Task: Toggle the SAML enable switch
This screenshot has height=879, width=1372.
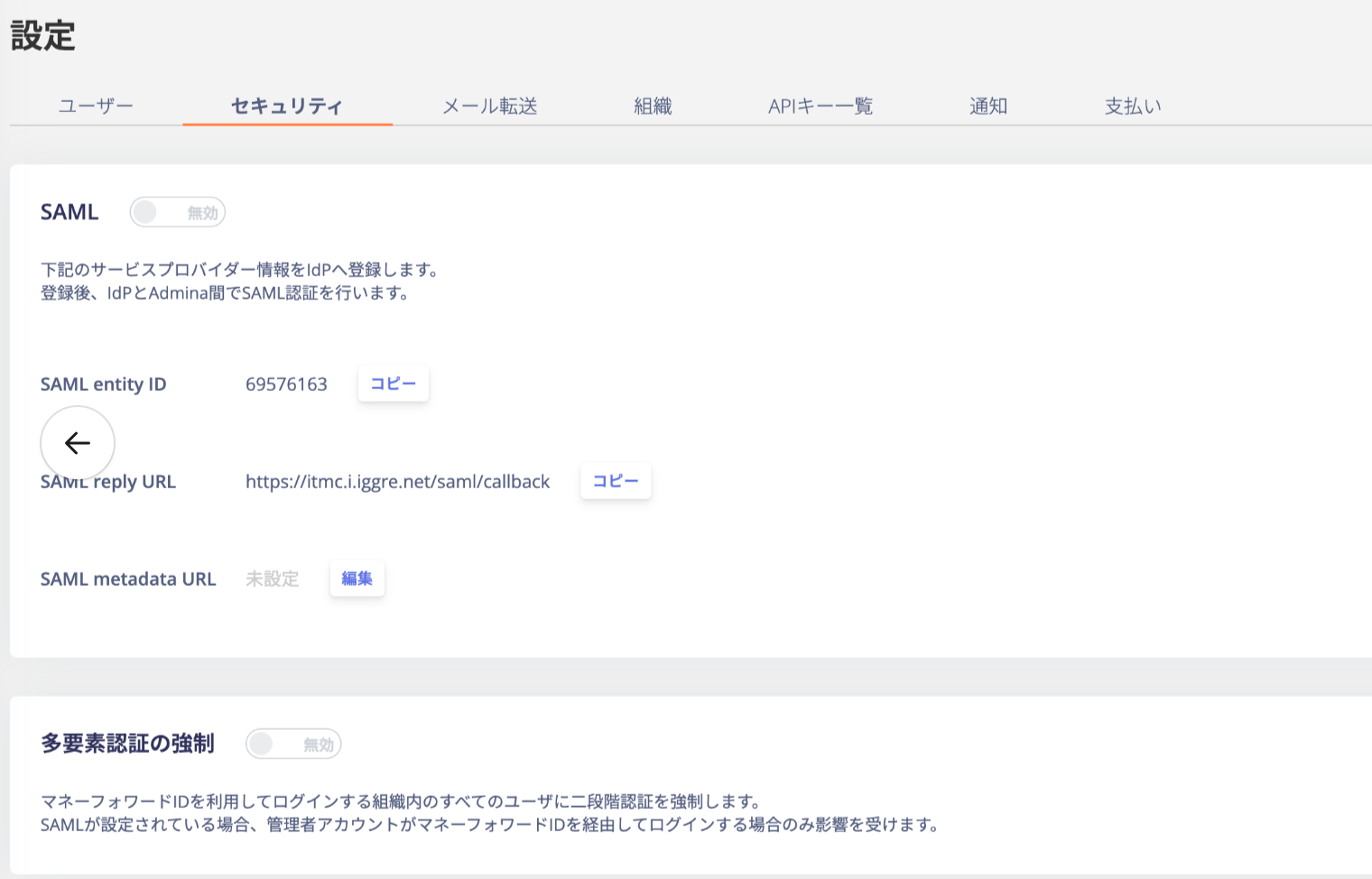Action: click(177, 212)
